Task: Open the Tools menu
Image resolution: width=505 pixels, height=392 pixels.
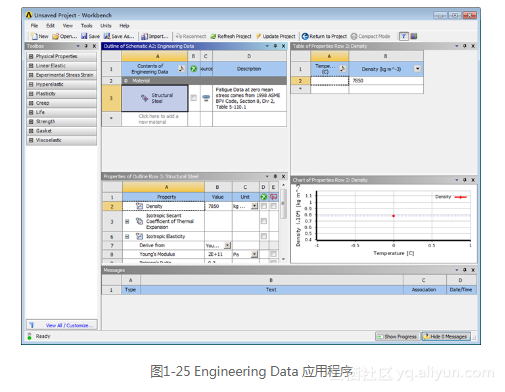Action: 86,26
